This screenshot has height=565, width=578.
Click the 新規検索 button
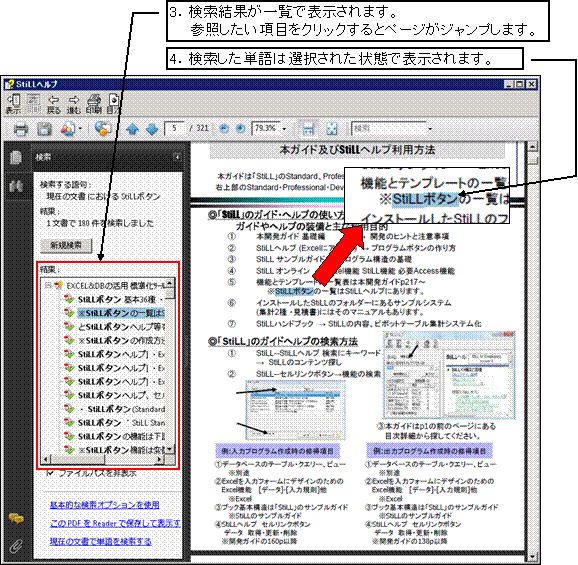tap(66, 245)
